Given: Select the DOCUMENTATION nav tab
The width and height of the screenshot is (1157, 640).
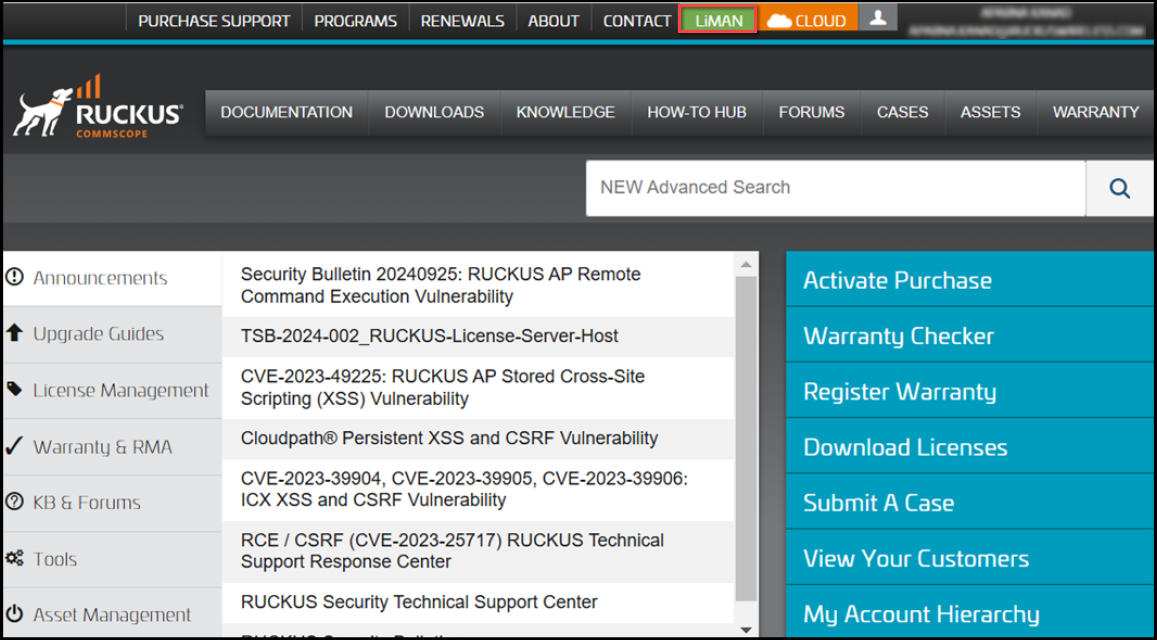Looking at the screenshot, I should pyautogui.click(x=286, y=112).
